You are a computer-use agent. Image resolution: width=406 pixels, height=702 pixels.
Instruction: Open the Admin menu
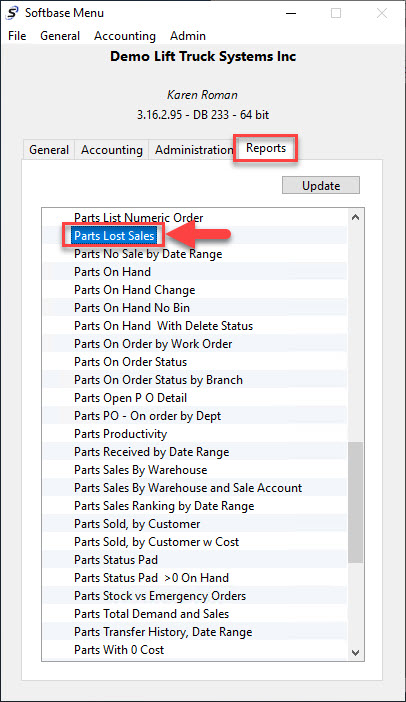pos(188,36)
